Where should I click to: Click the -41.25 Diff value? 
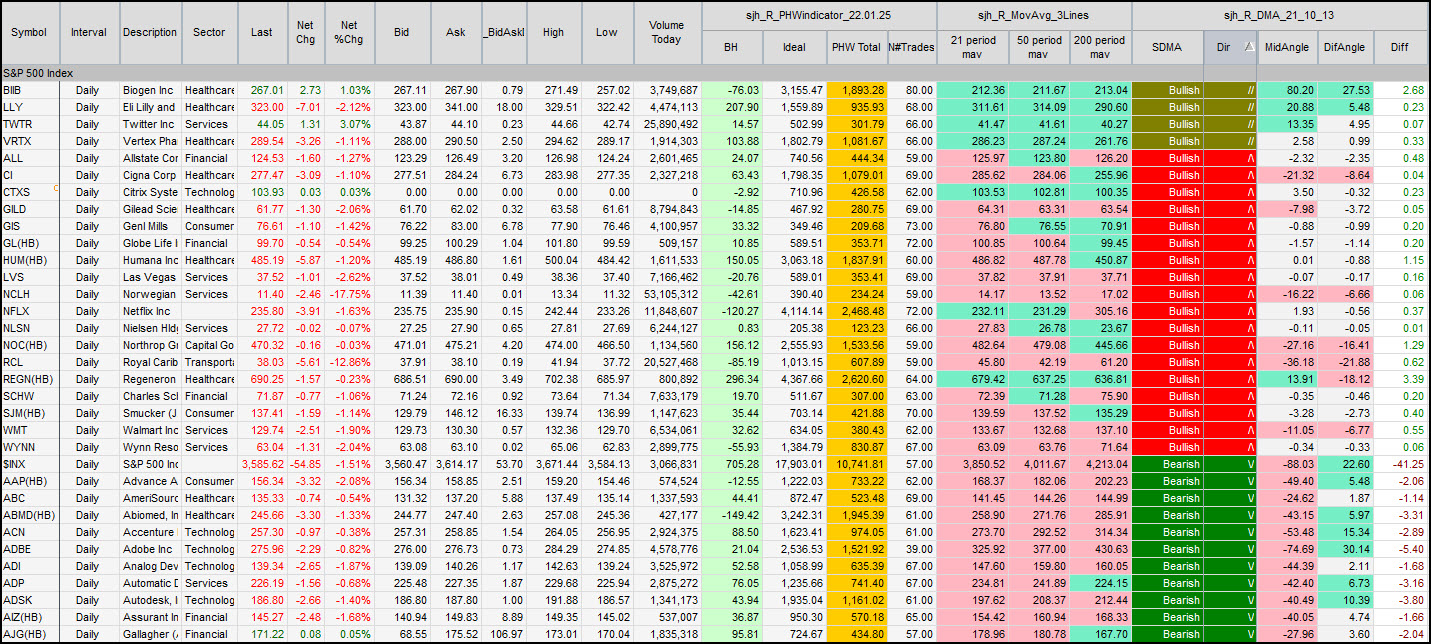pyautogui.click(x=1401, y=464)
